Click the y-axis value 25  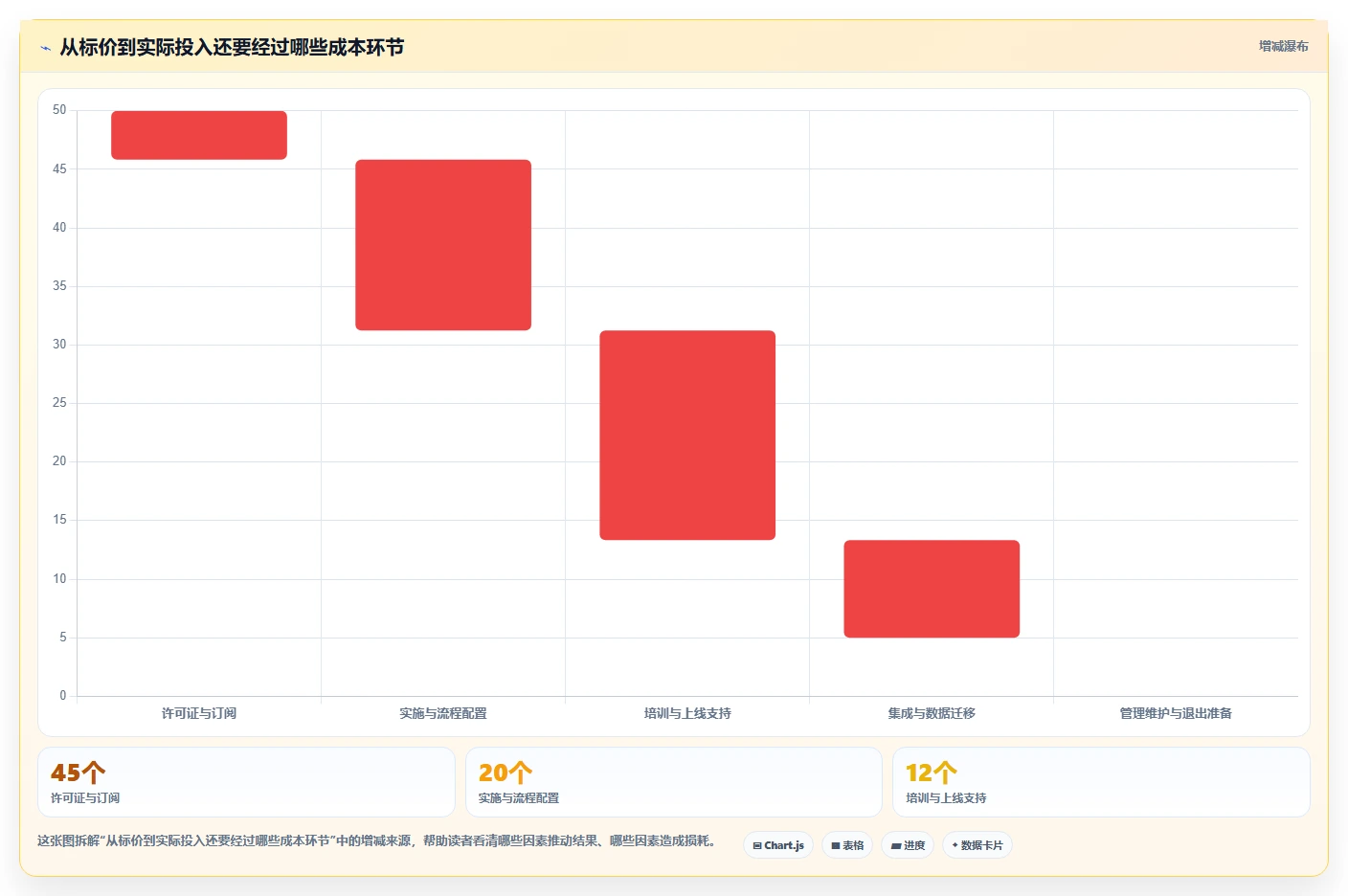tap(59, 403)
